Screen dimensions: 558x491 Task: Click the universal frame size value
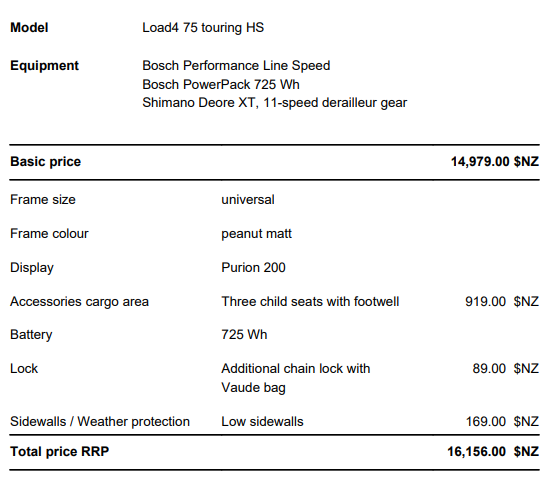248,200
